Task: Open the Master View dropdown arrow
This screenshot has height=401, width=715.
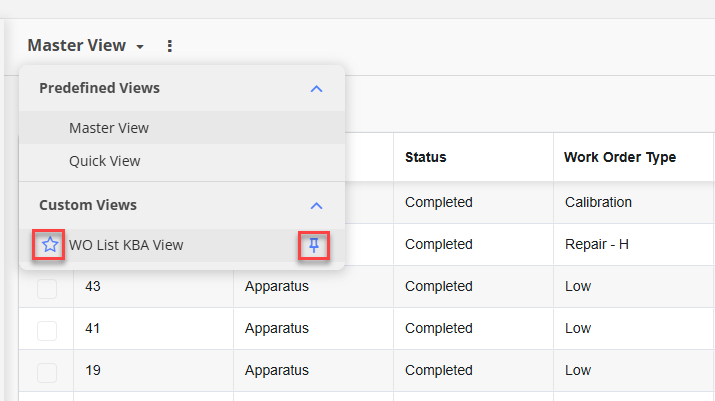Action: pyautogui.click(x=140, y=47)
